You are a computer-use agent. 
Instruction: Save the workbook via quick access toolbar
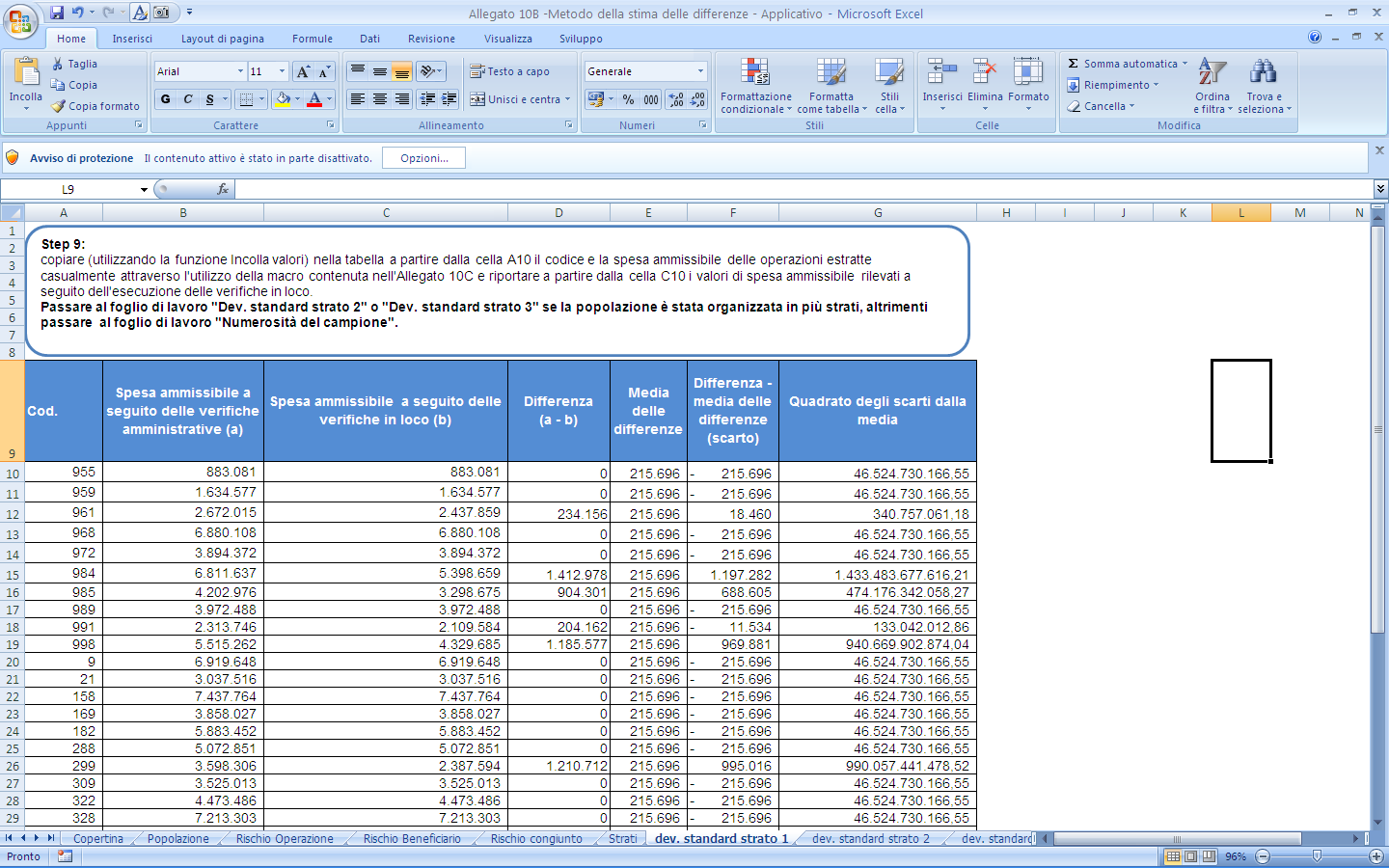(57, 13)
